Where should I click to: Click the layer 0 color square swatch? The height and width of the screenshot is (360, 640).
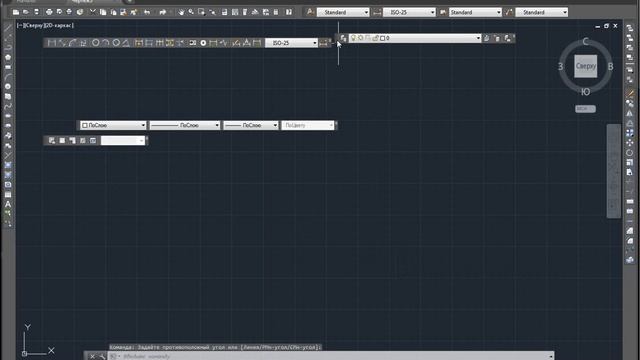(x=382, y=38)
